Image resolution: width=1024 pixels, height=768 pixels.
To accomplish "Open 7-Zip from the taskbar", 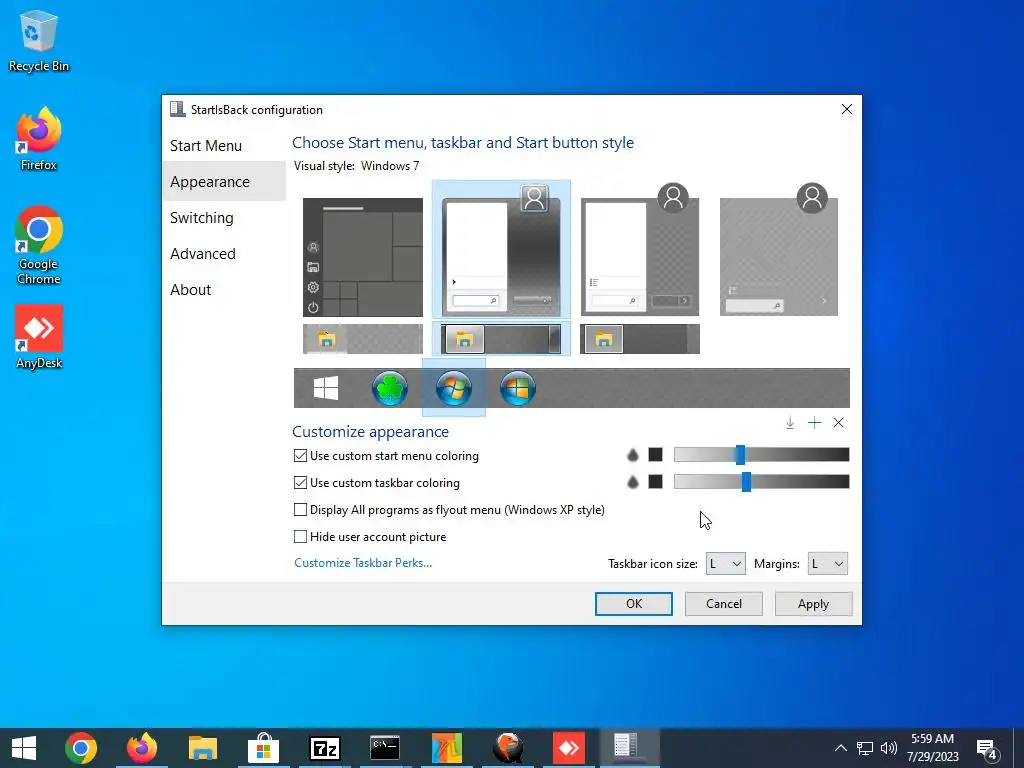I will pyautogui.click(x=325, y=748).
